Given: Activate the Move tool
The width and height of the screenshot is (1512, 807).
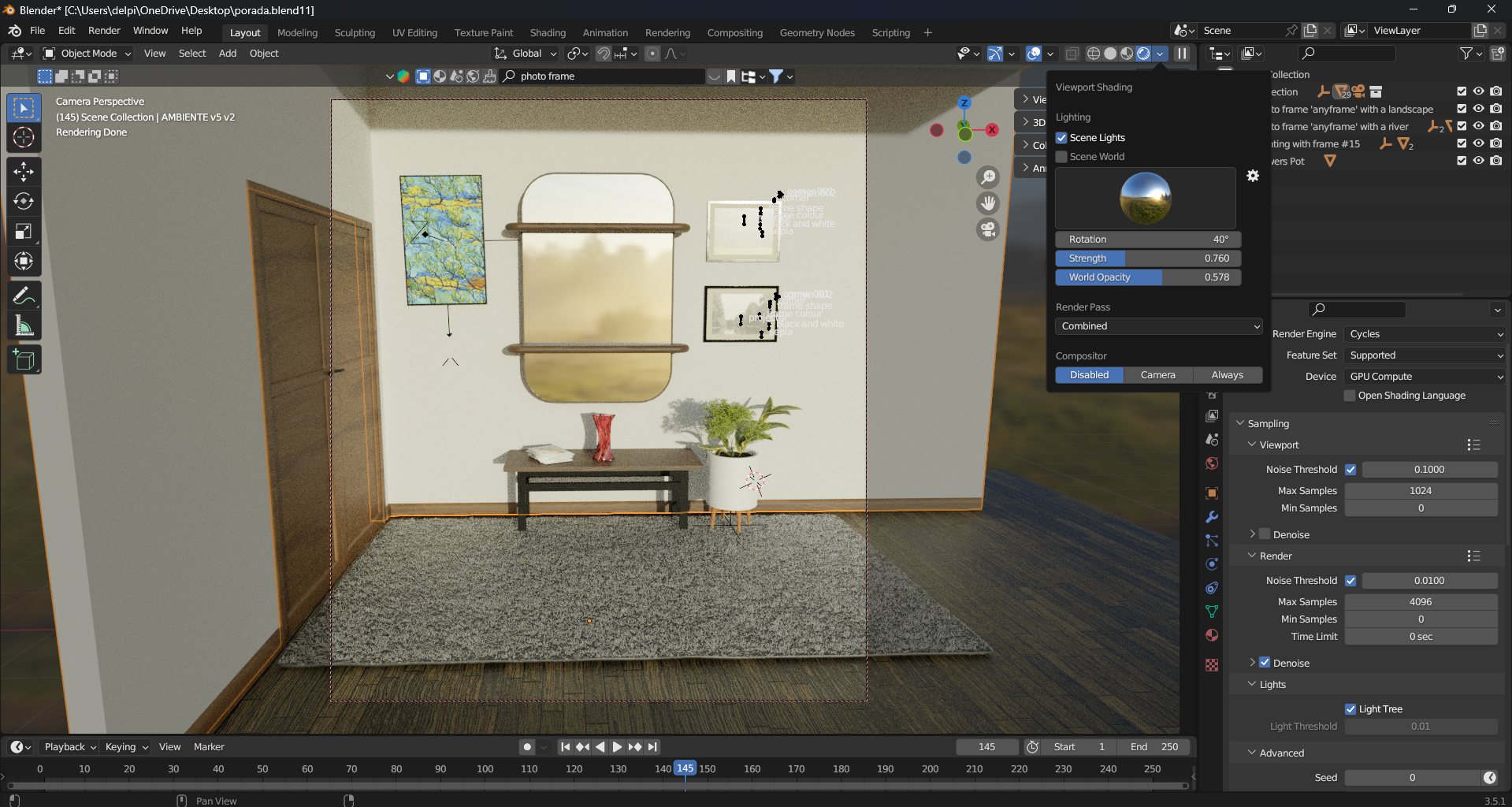Looking at the screenshot, I should coord(24,171).
